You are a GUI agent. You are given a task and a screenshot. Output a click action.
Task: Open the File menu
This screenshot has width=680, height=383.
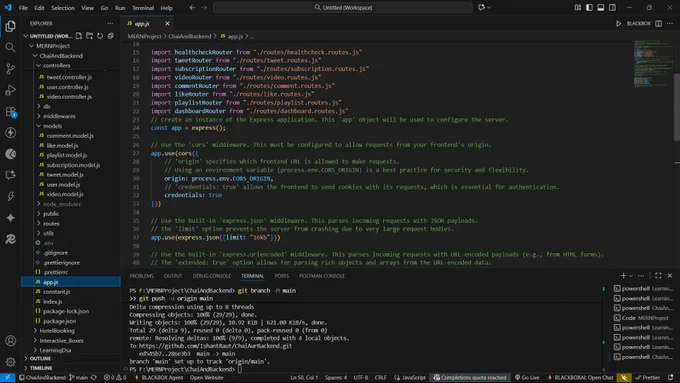[x=23, y=8]
